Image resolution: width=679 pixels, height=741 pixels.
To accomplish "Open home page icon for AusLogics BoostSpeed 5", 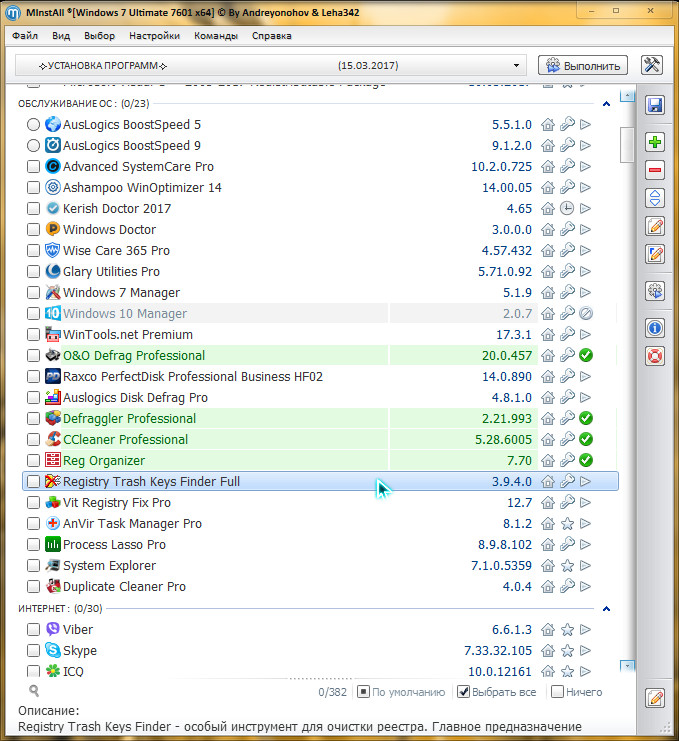I will coord(548,125).
